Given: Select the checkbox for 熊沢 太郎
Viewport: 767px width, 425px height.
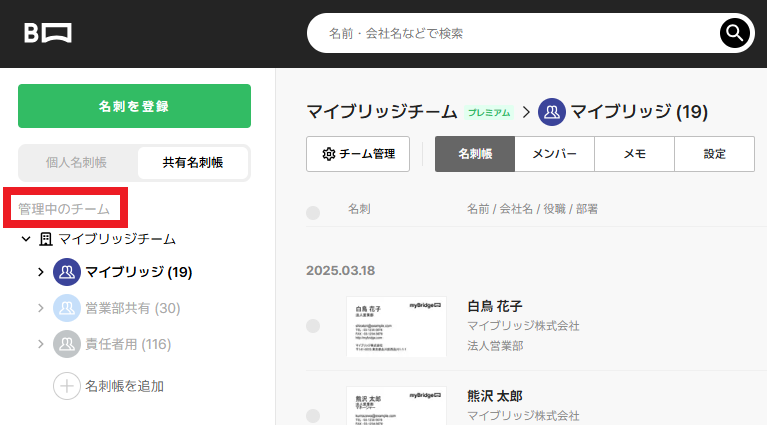Looking at the screenshot, I should pos(313,416).
